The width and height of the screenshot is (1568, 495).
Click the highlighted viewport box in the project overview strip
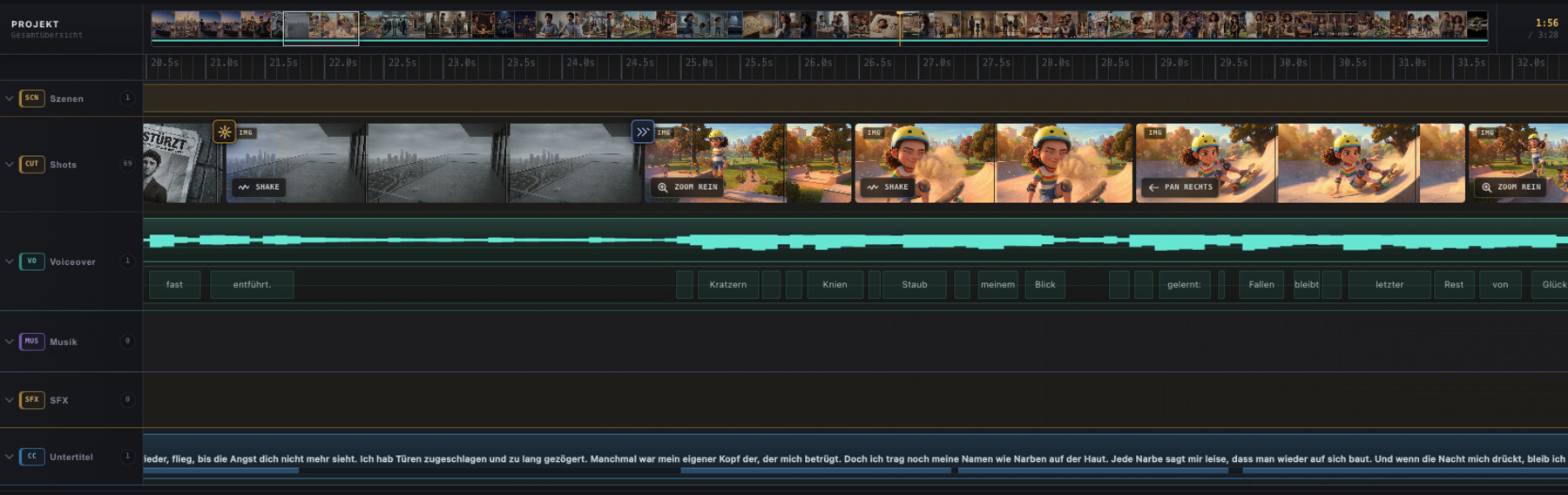tap(321, 28)
